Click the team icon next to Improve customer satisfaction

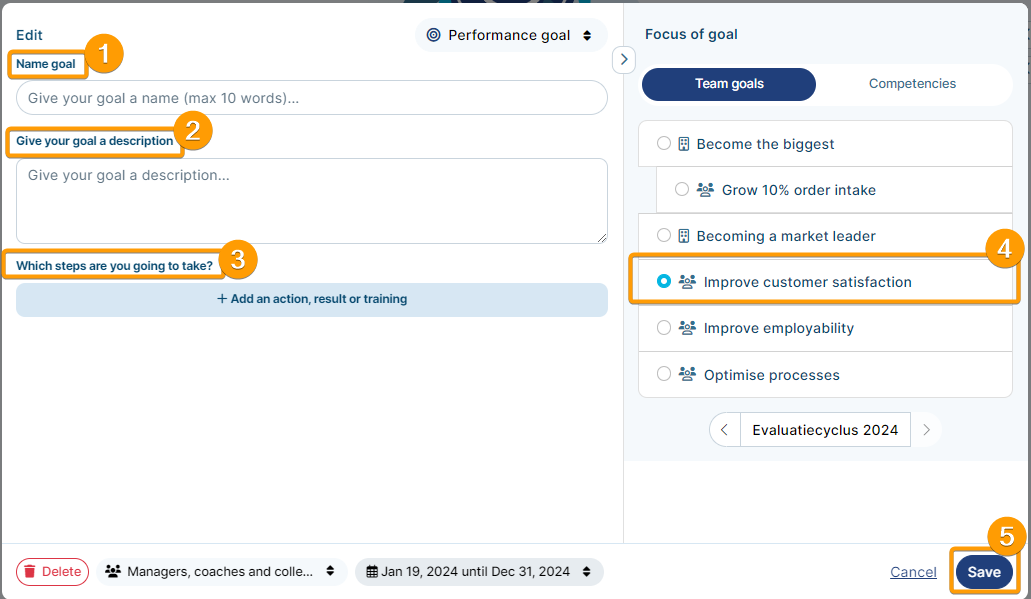(x=687, y=282)
